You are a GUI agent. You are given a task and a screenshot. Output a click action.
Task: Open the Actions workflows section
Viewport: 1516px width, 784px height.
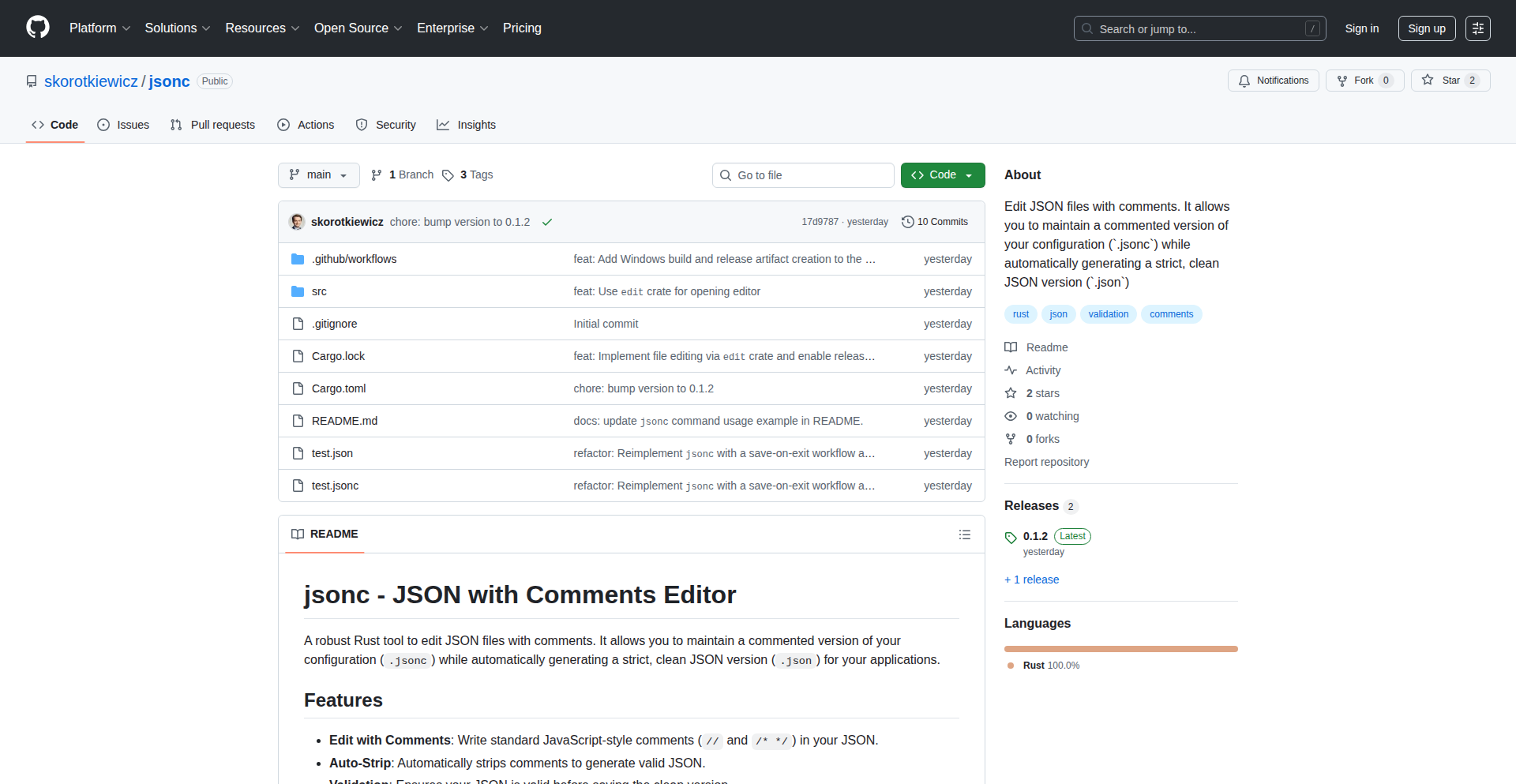(x=306, y=125)
